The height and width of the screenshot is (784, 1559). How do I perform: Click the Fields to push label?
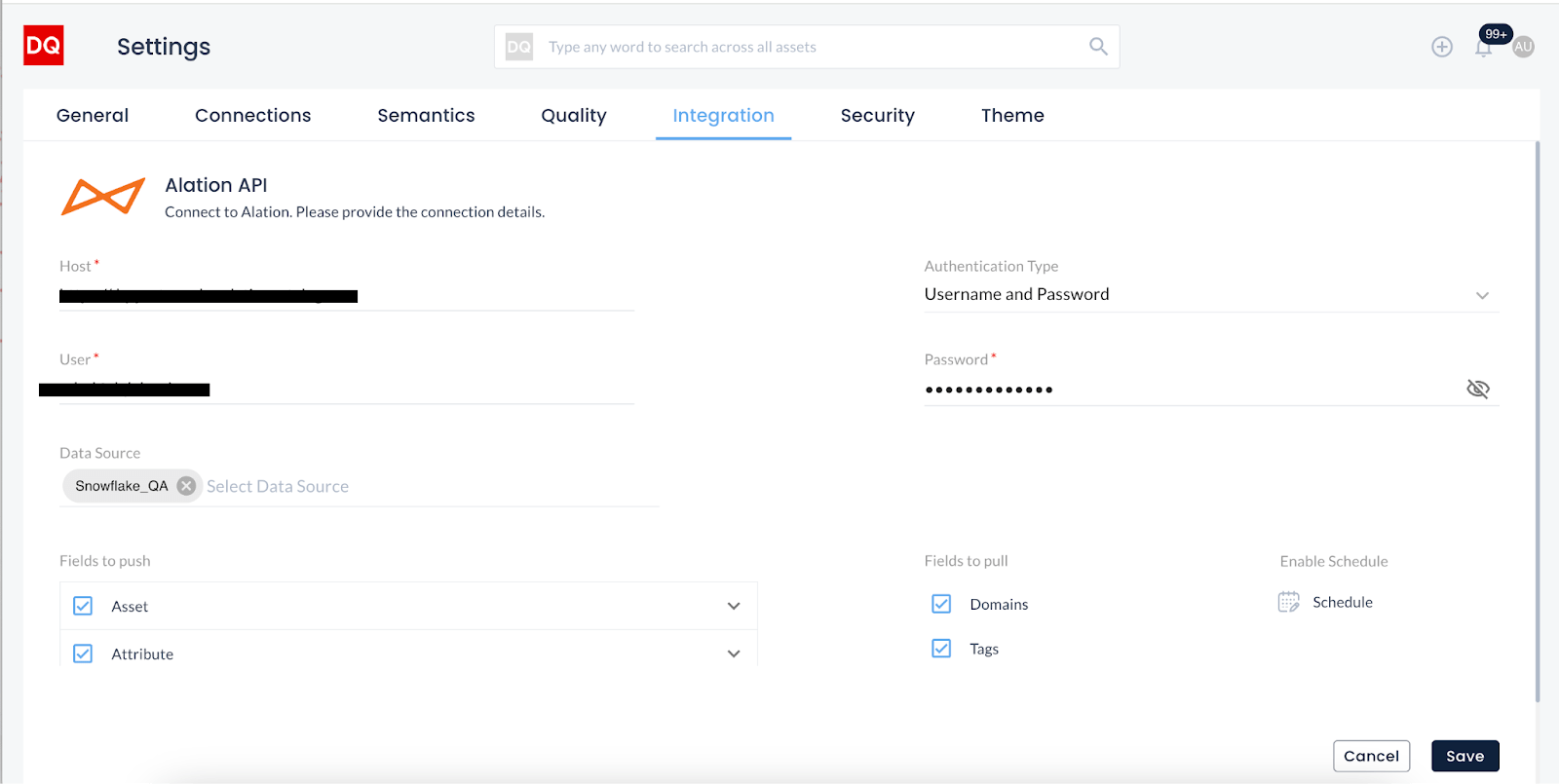(105, 561)
